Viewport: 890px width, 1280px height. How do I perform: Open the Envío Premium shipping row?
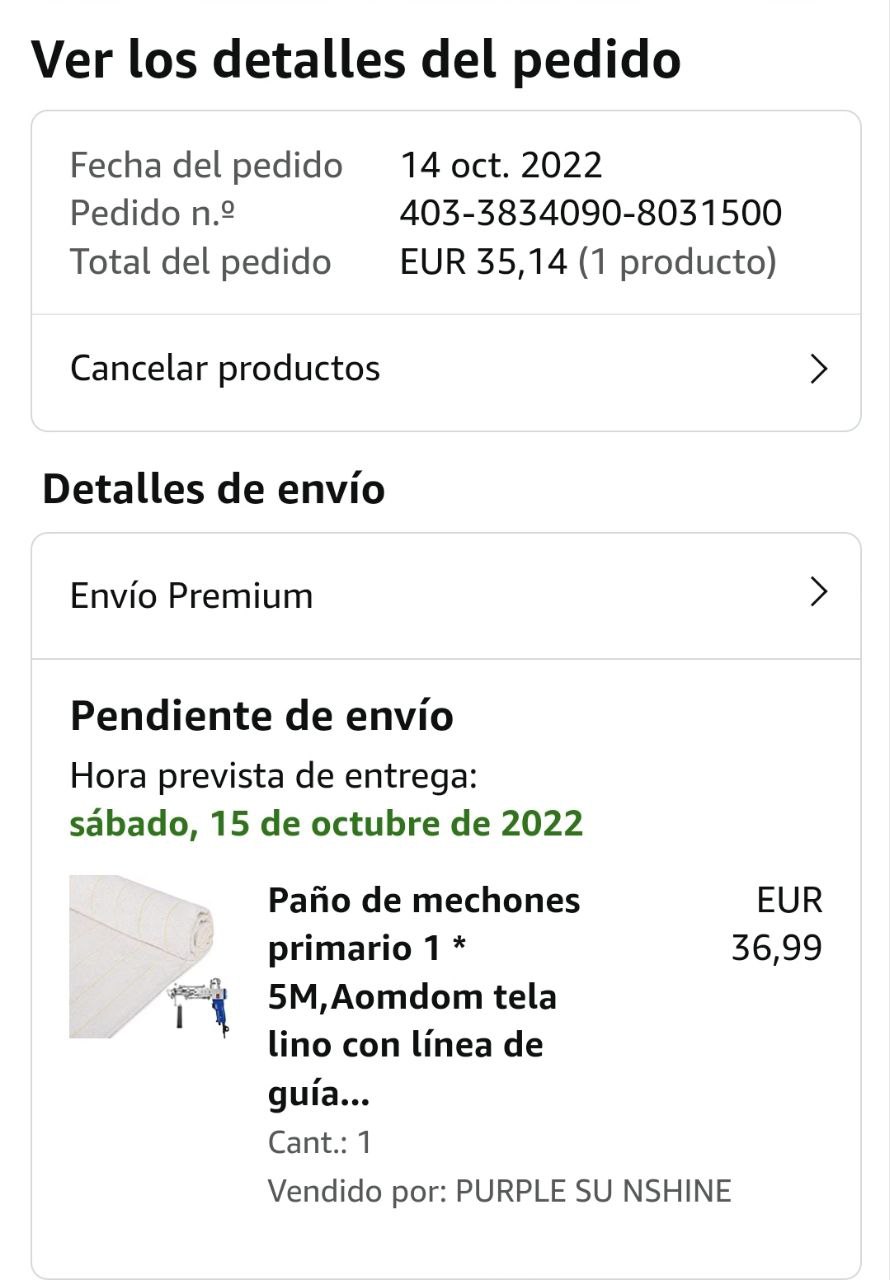(x=192, y=596)
